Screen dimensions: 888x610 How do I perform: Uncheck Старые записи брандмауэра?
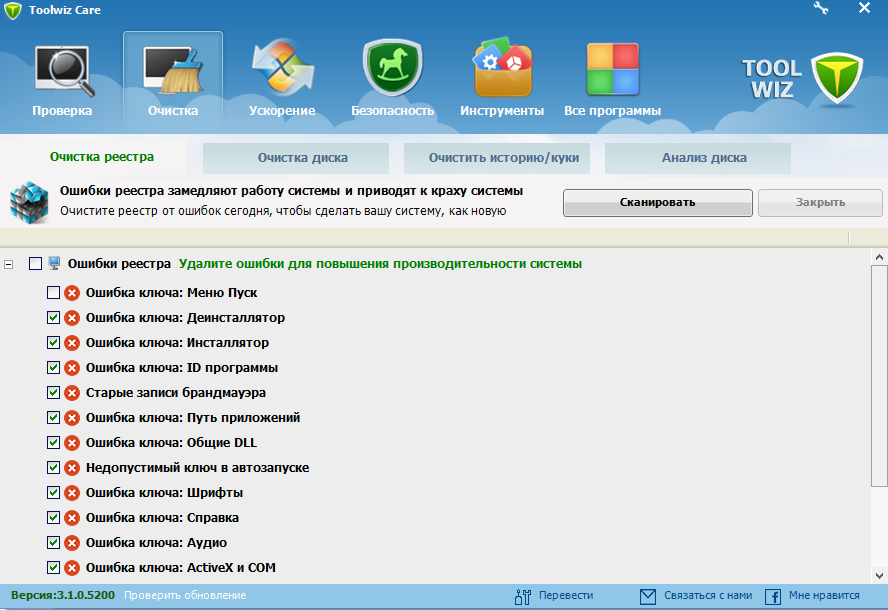coord(53,392)
